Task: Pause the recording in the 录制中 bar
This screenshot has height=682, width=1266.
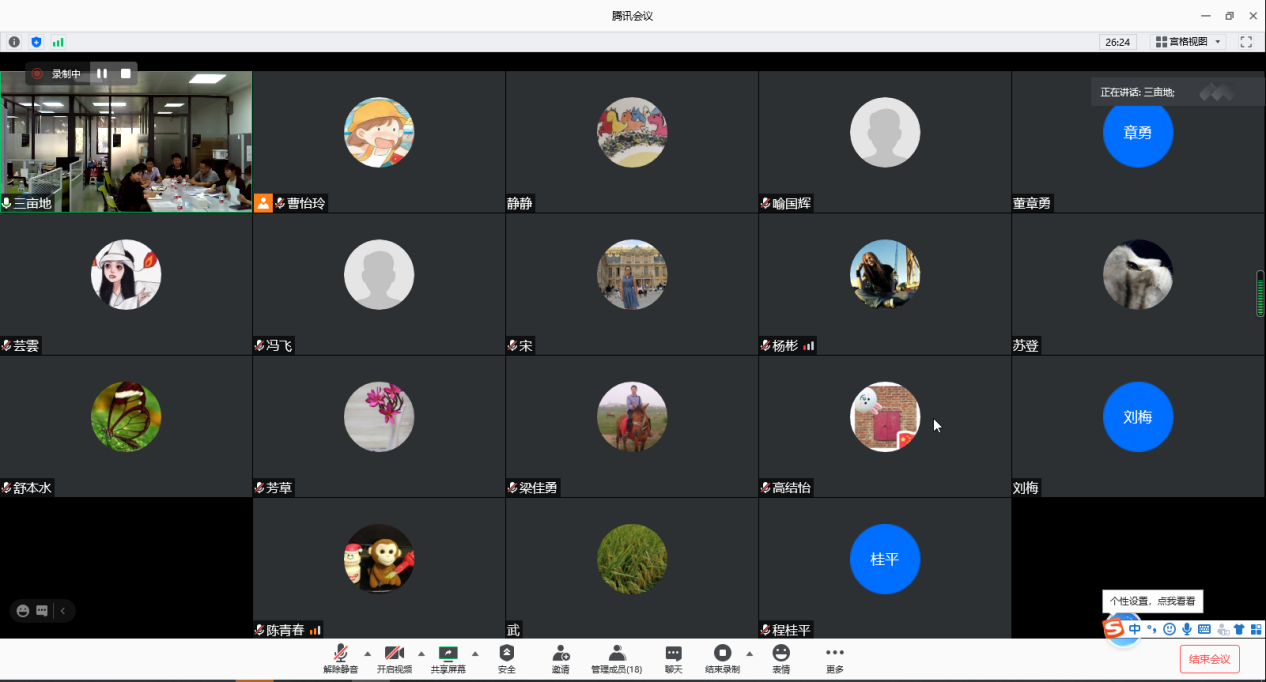Action: click(x=102, y=73)
